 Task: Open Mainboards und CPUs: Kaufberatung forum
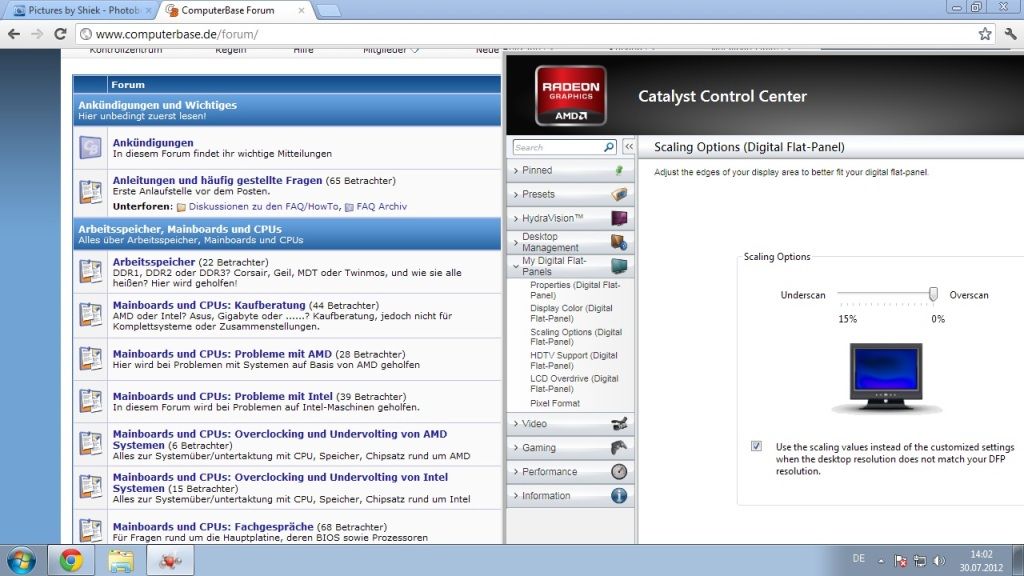209,305
